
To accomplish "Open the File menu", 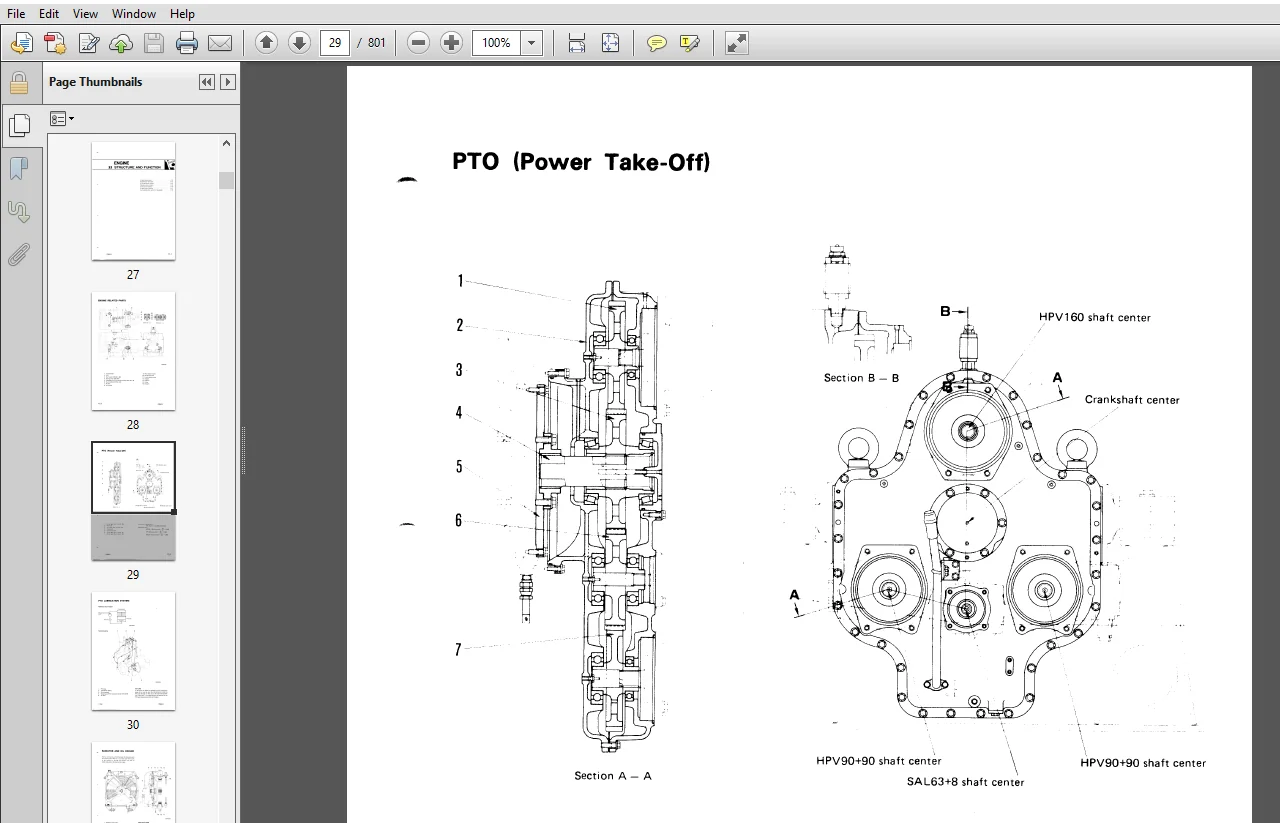I will (x=16, y=14).
